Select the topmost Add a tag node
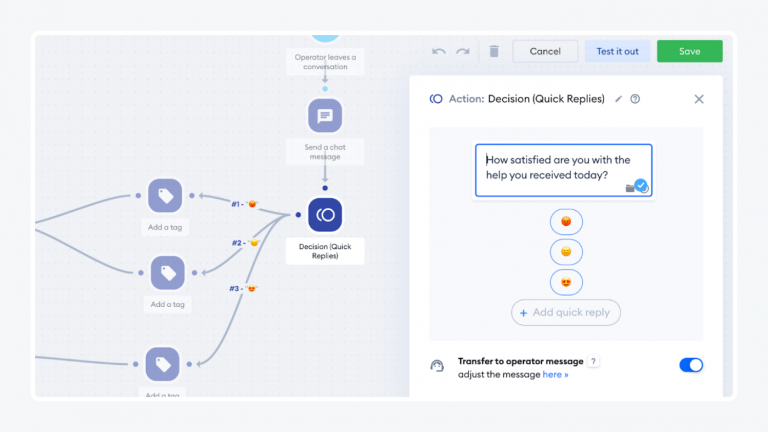 (166, 197)
